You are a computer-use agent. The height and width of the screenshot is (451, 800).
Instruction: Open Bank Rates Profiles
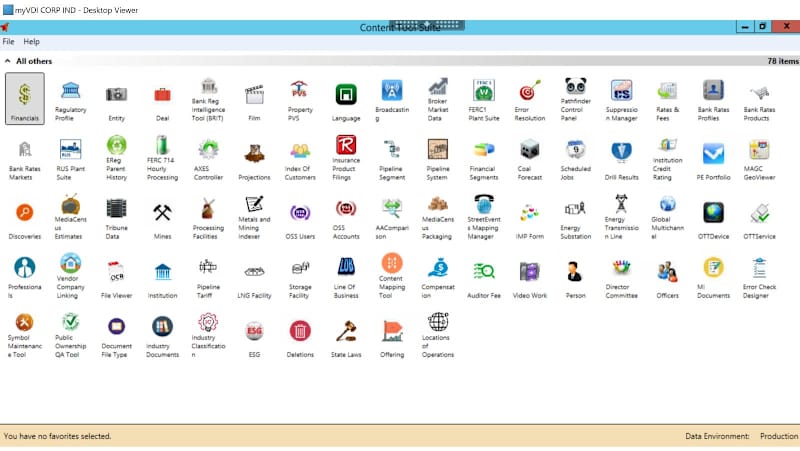tap(713, 101)
